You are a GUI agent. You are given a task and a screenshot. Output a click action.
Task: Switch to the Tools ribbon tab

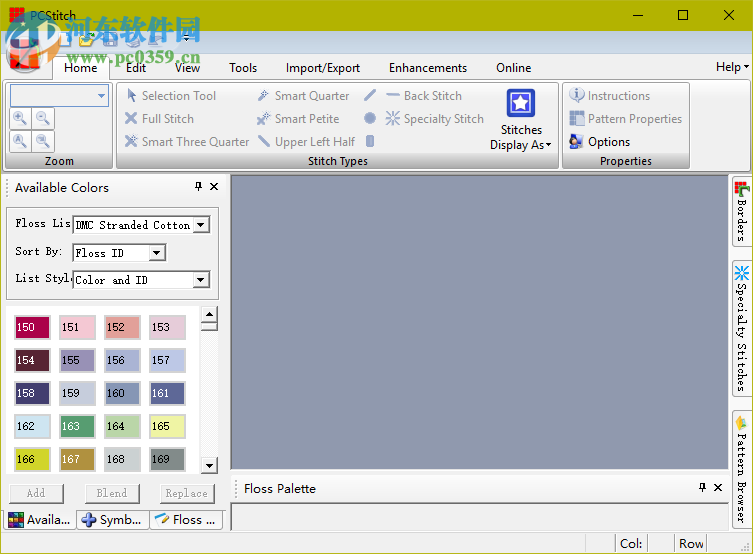tap(243, 68)
